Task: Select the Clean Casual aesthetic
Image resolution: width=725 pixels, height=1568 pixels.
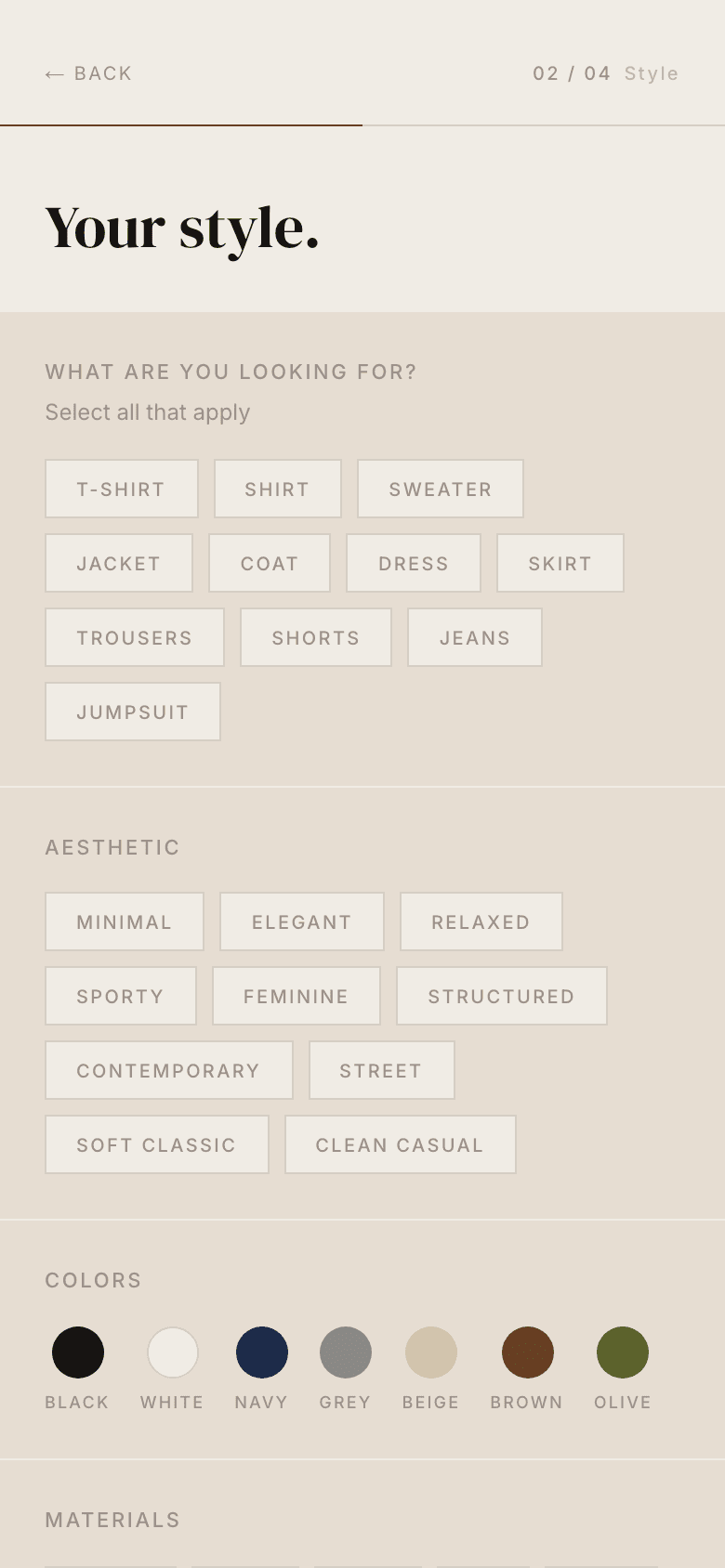Action: click(x=401, y=1144)
